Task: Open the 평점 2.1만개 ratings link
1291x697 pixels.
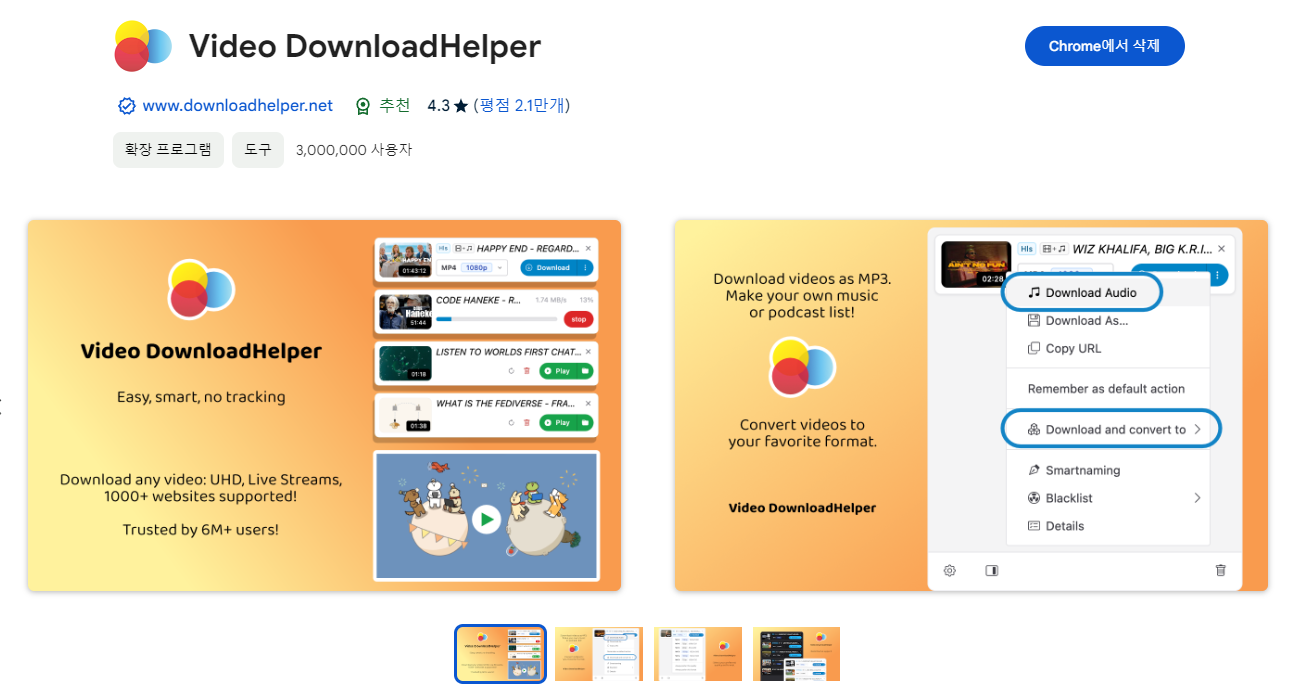Action: click(x=521, y=106)
